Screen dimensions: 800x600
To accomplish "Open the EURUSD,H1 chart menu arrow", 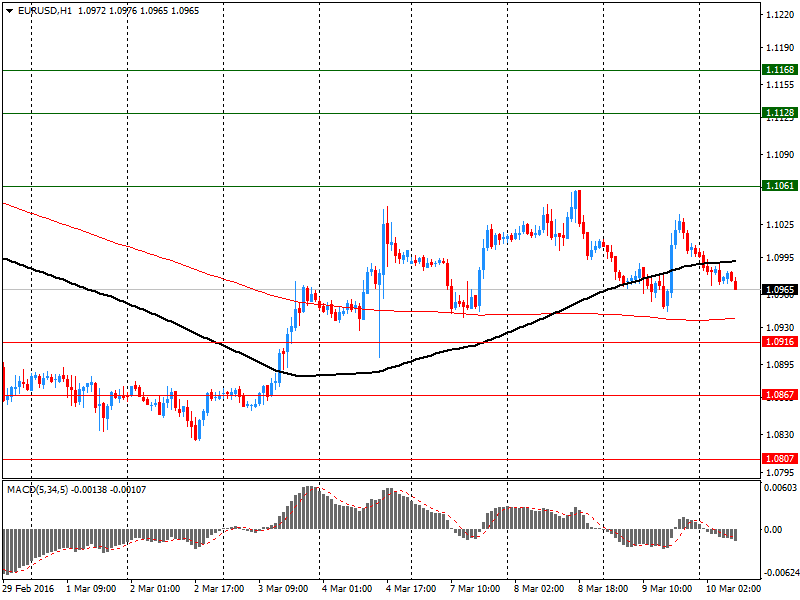I will tap(9, 11).
